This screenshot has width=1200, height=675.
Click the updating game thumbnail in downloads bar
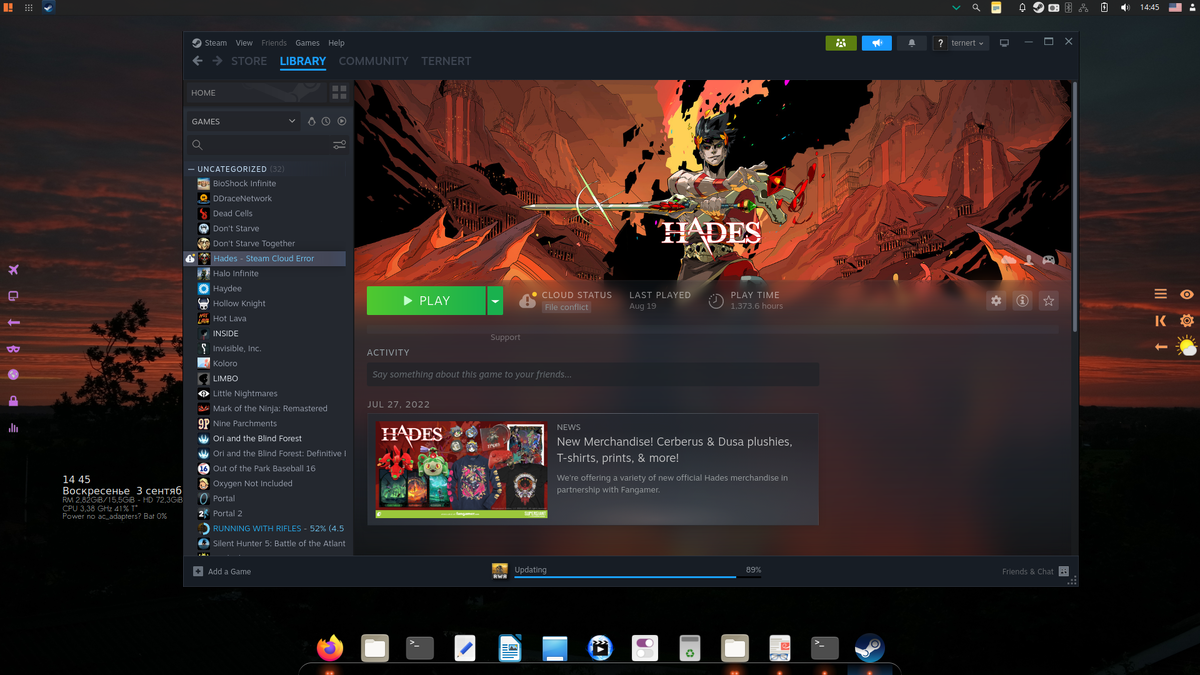500,571
